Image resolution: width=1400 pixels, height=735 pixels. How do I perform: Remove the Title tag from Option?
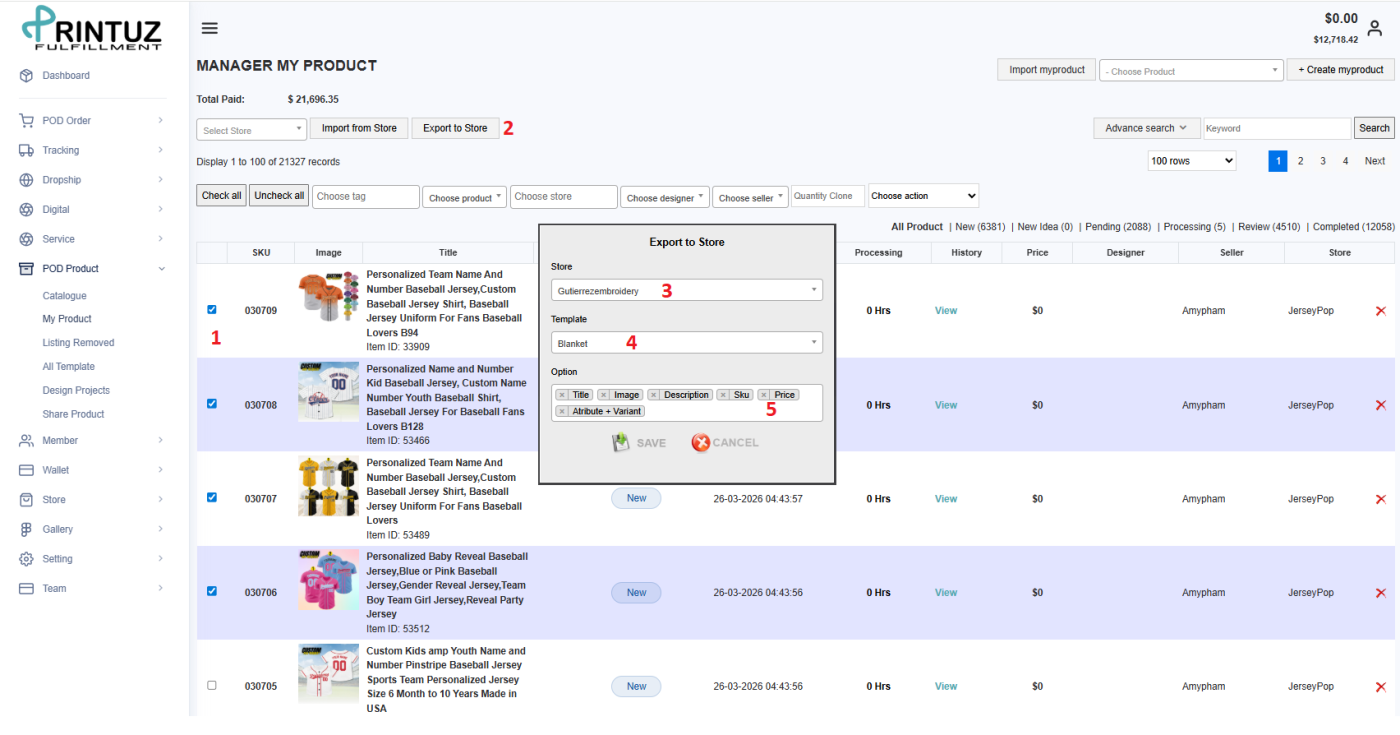[562, 395]
